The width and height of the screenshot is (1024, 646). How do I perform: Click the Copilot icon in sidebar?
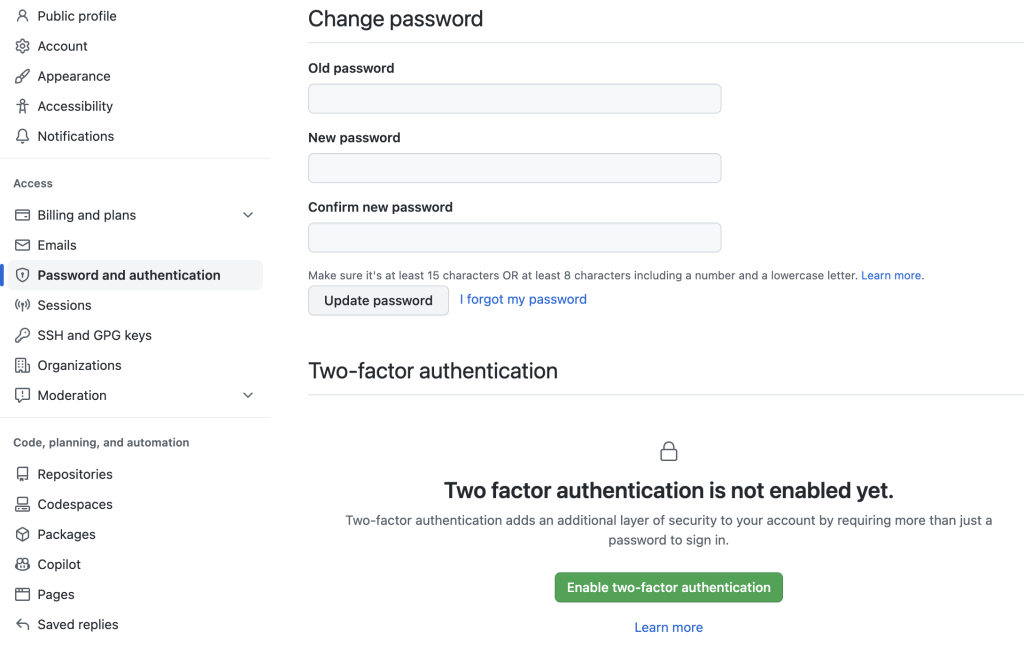(x=22, y=564)
